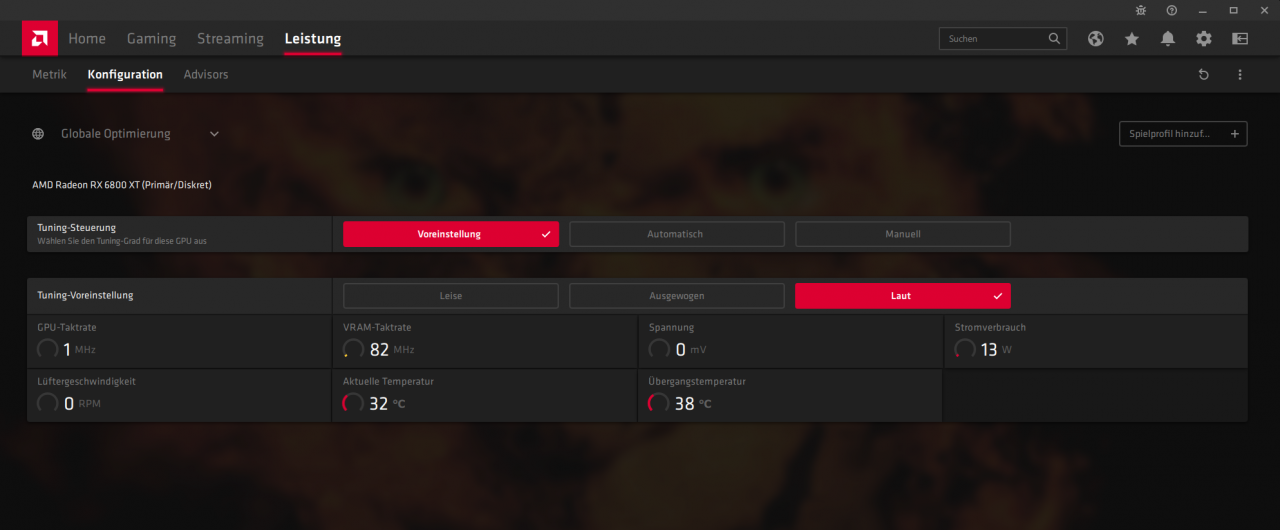
Task: Click the Tuning-Steuerung label
Action: click(77, 228)
